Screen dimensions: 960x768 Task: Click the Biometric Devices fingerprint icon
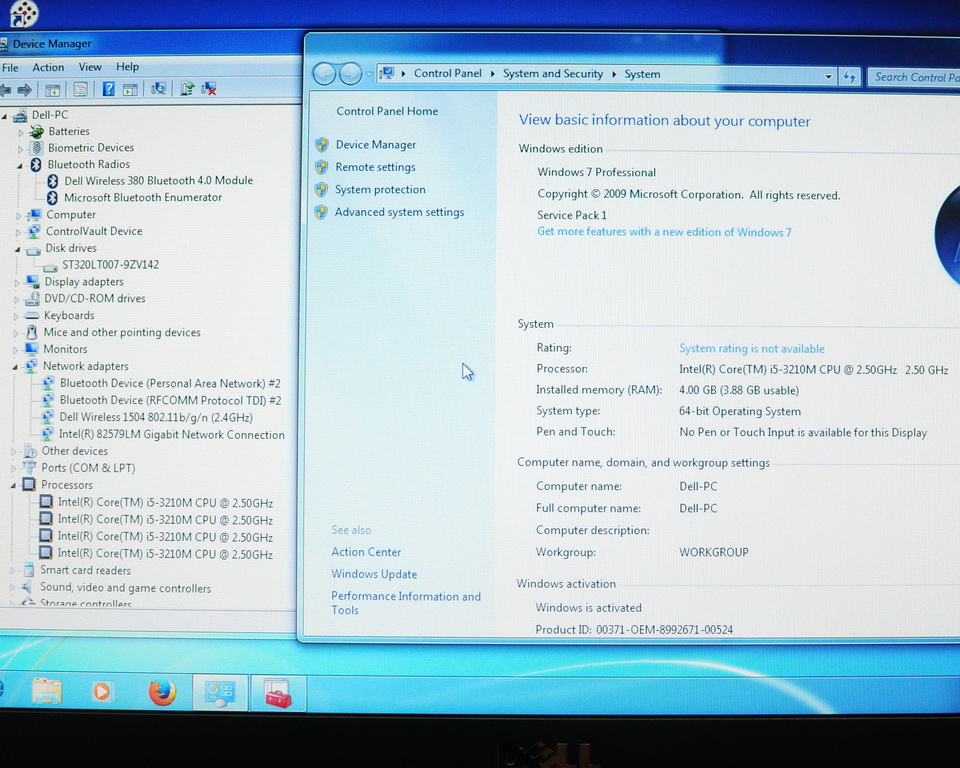pyautogui.click(x=37, y=148)
